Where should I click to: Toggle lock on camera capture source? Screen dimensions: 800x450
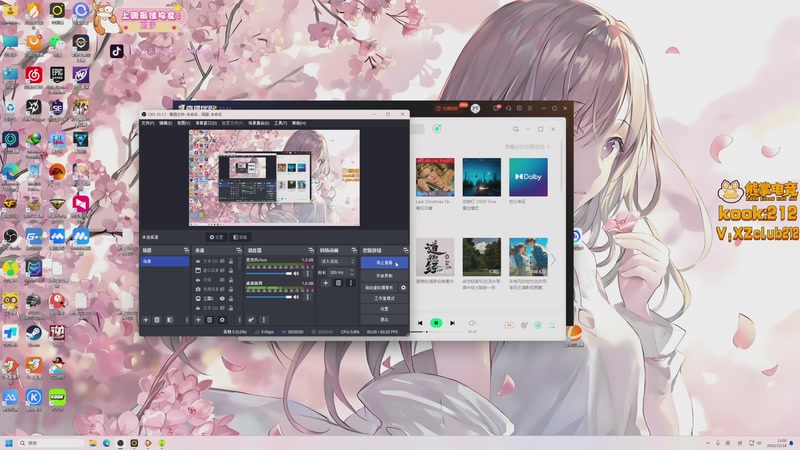(x=231, y=289)
